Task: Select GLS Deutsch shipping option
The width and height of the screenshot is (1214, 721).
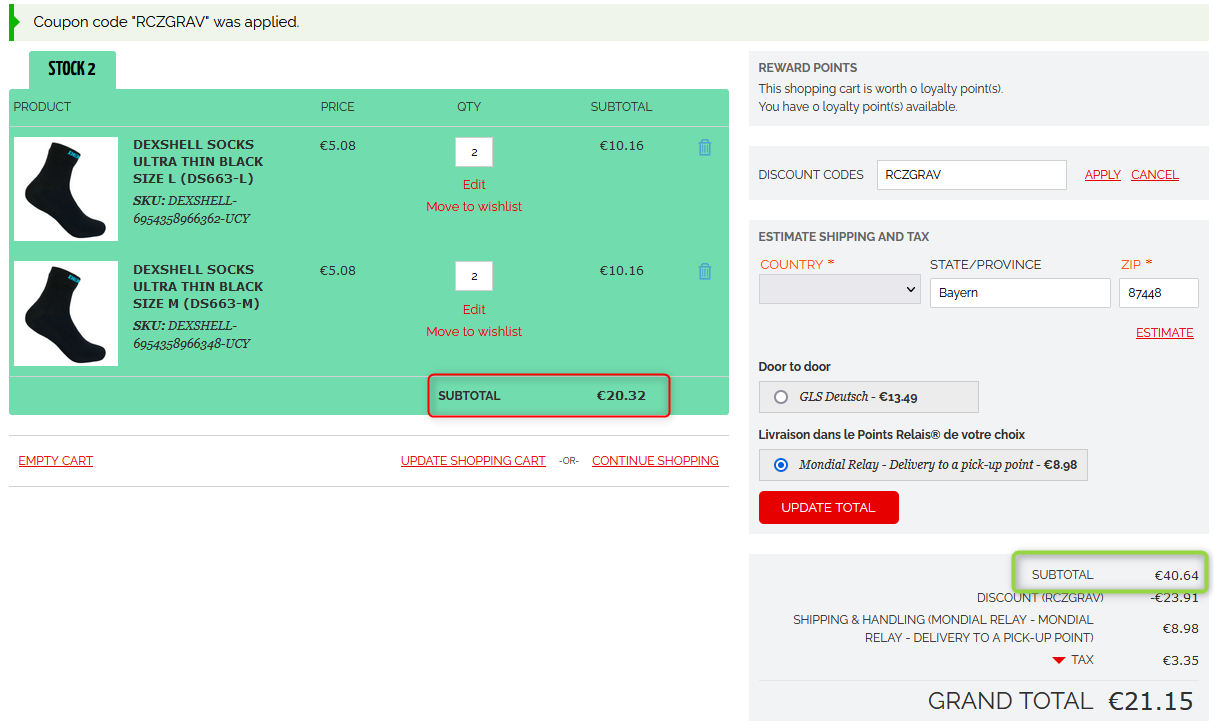Action: pos(781,397)
